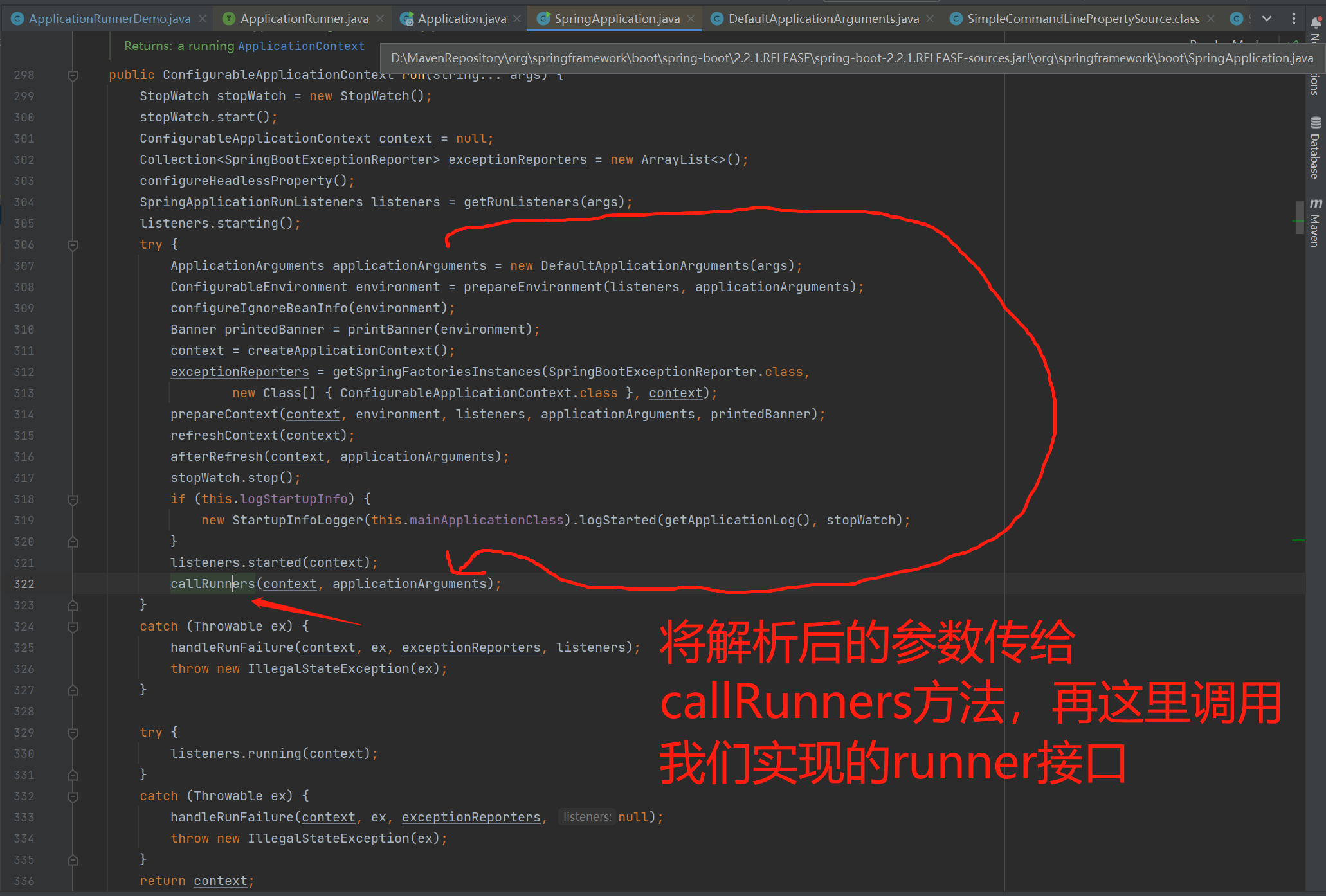The height and width of the screenshot is (896, 1326).
Task: Click DefaultApplicationArguments constructor on line 307
Action: (645, 265)
